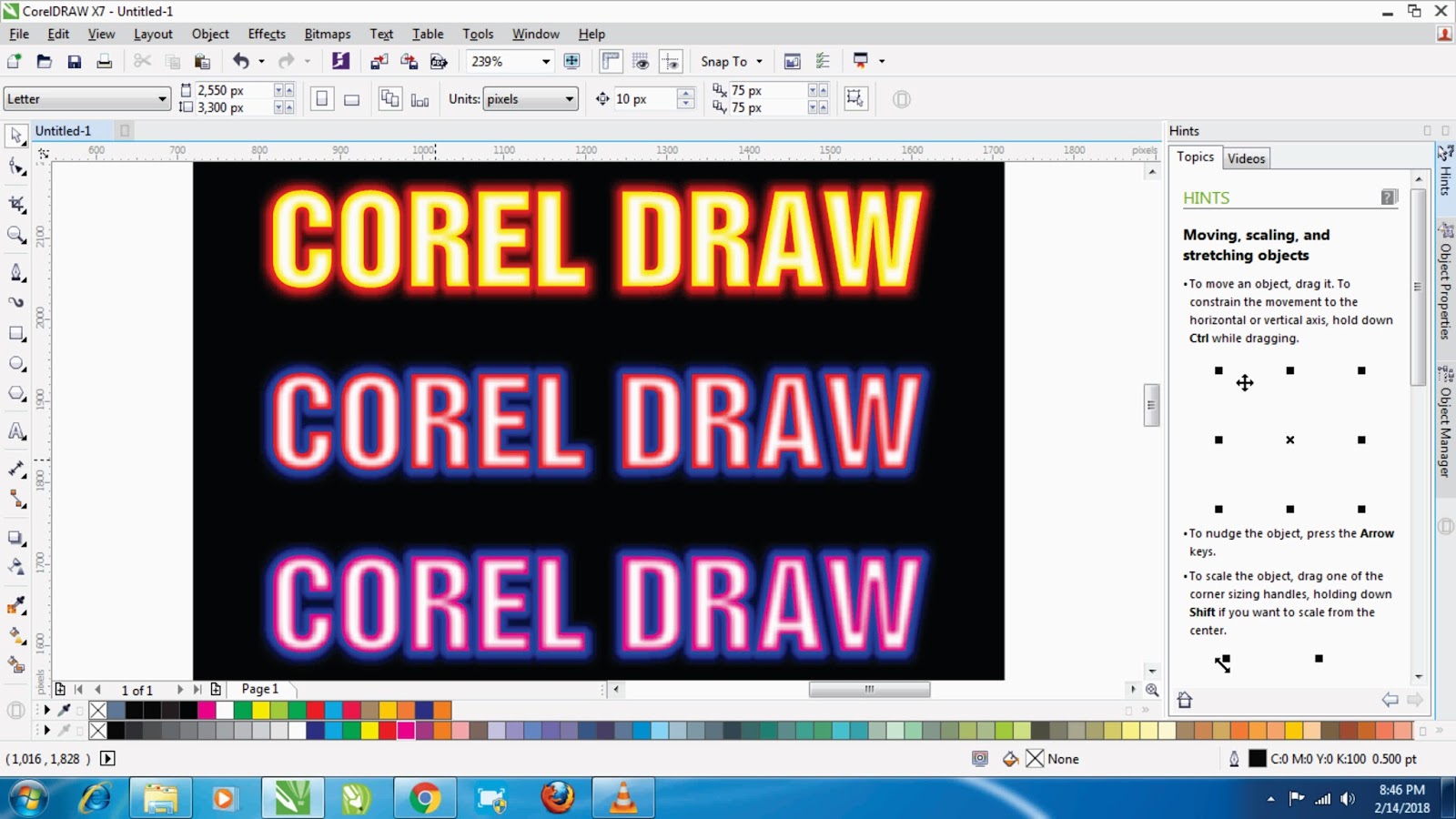Open the File menu
The height and width of the screenshot is (819, 1456).
tap(19, 34)
